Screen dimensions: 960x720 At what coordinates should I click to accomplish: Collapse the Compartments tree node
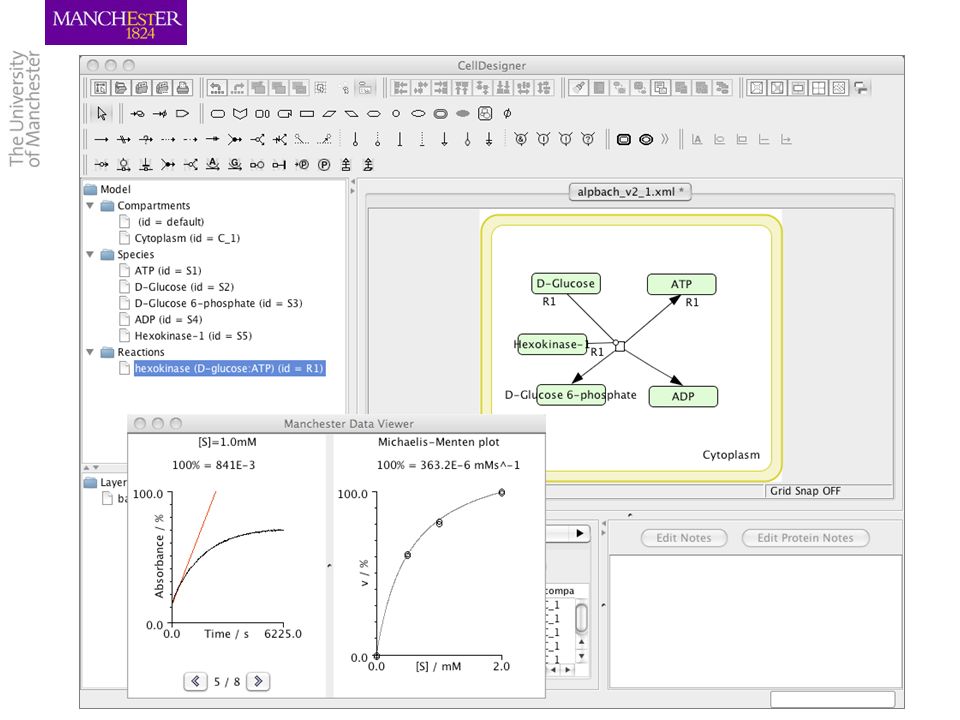click(90, 206)
